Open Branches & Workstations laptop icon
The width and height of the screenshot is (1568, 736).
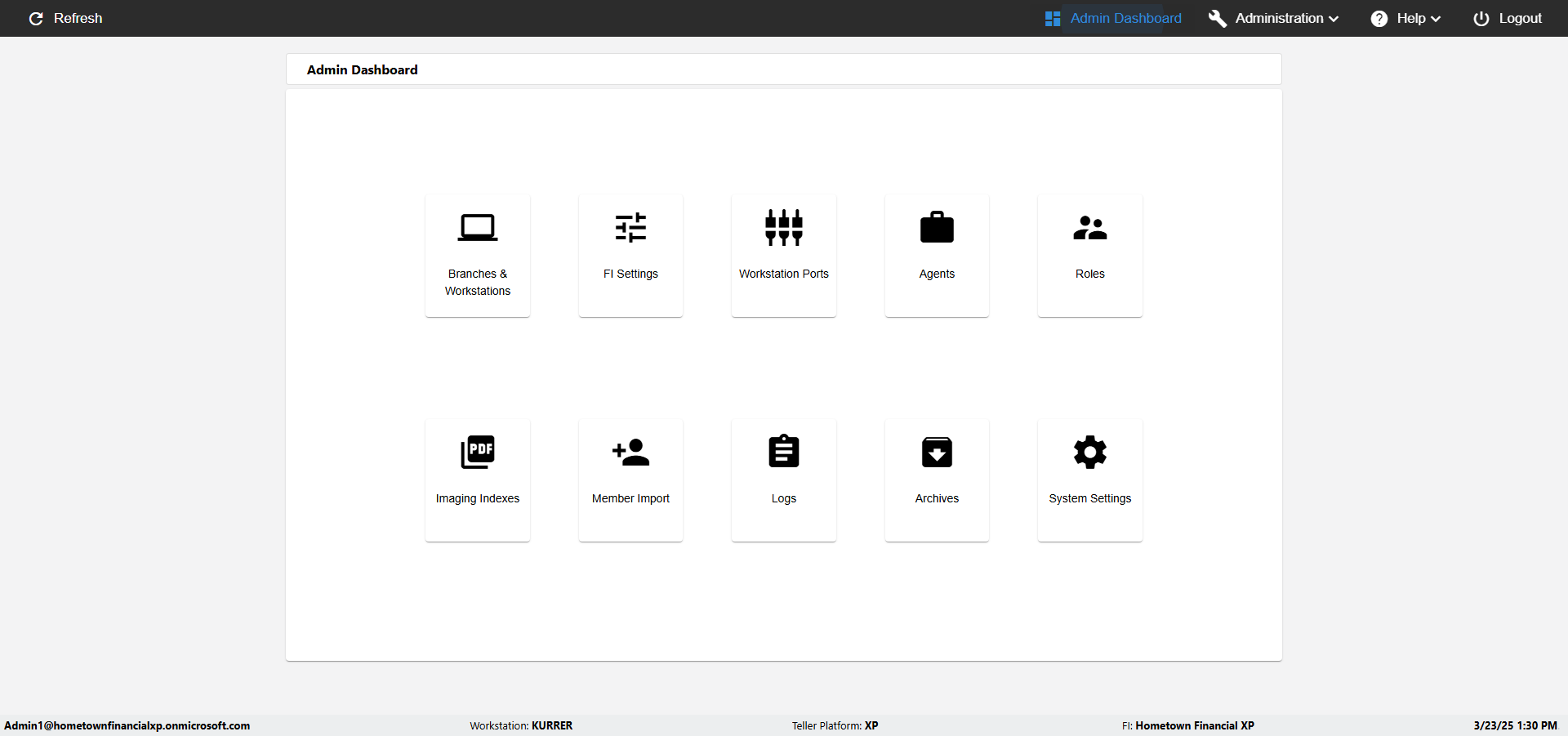click(478, 228)
